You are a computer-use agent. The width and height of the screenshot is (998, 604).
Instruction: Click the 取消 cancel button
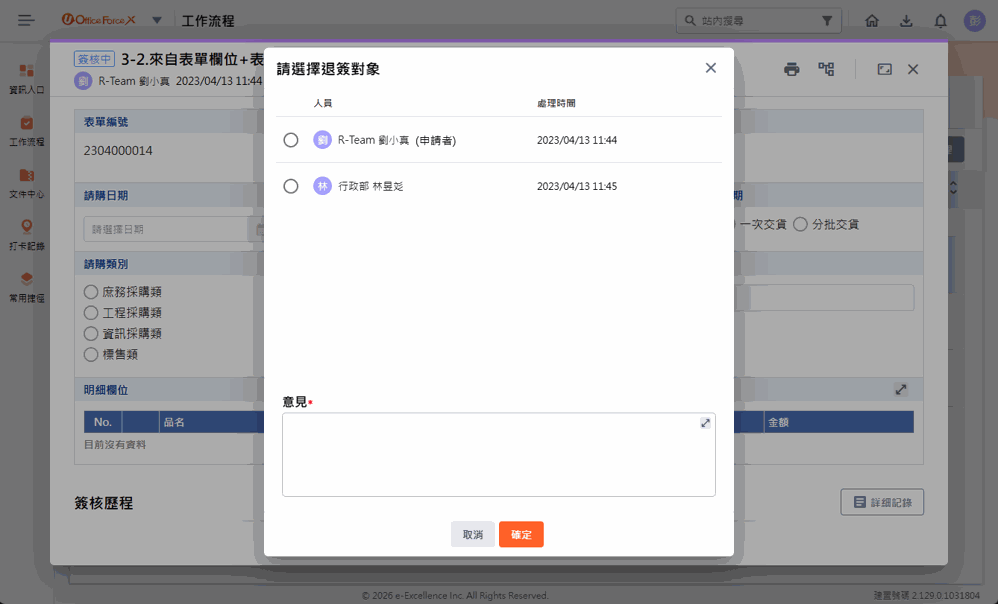(x=472, y=535)
